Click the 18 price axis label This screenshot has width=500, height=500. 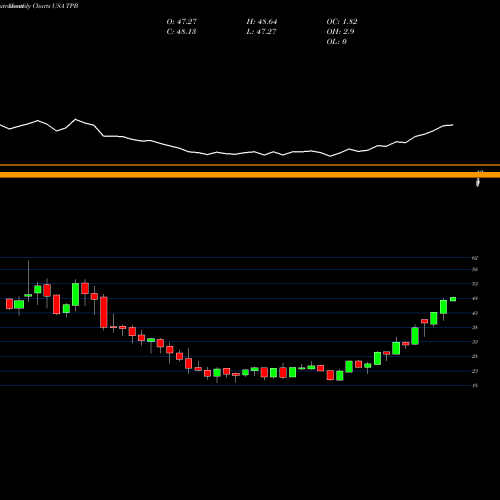[x=475, y=385]
